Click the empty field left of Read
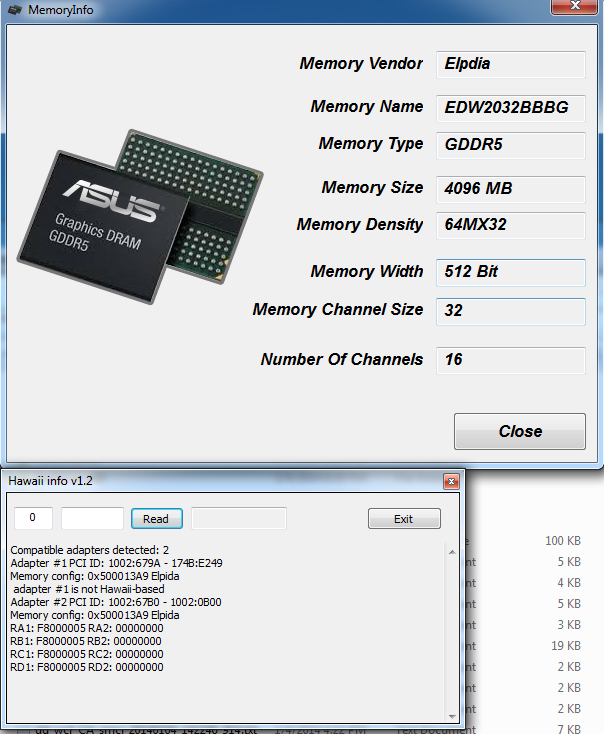 tap(92, 518)
